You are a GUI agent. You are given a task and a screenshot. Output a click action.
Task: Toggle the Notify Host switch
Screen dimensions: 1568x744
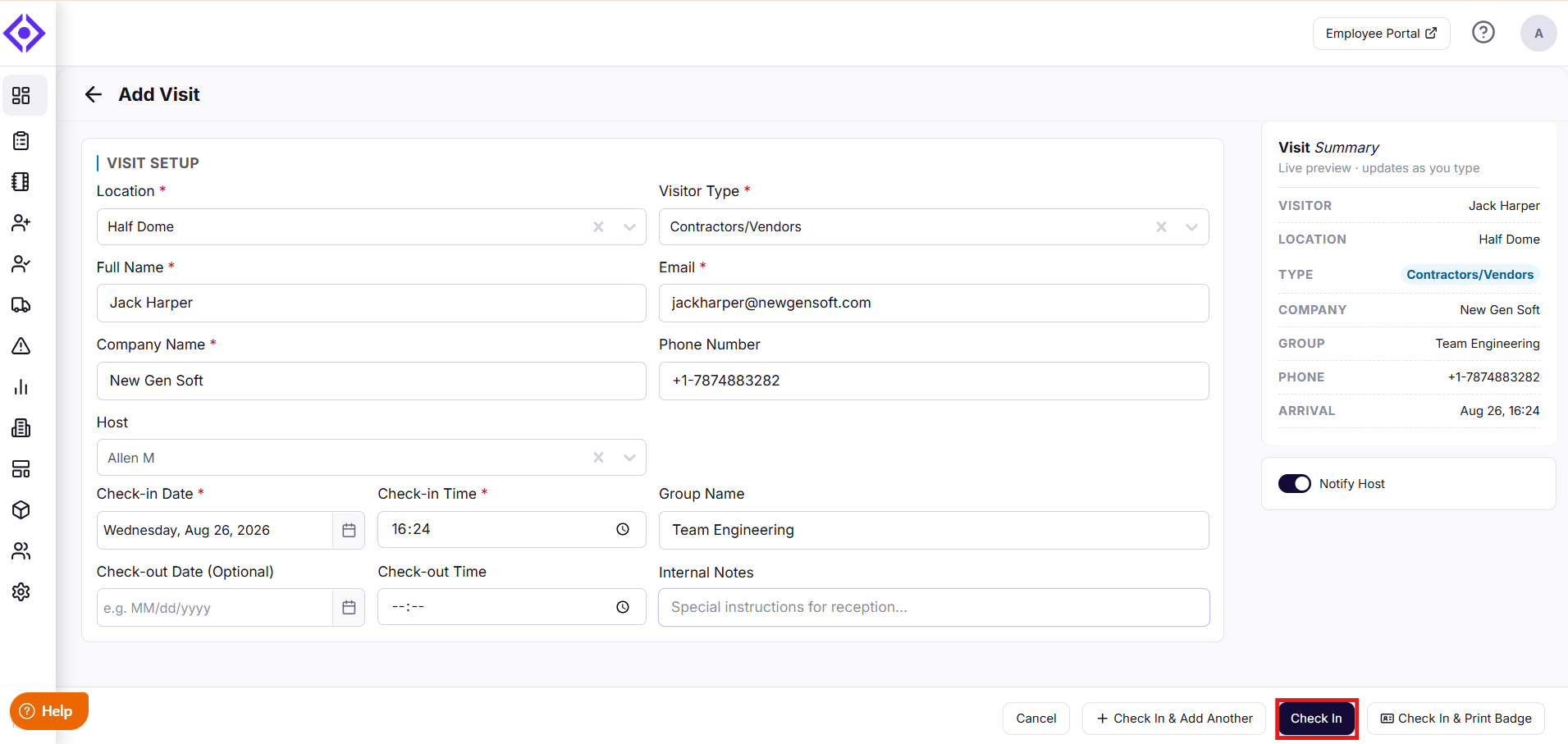[x=1295, y=484]
